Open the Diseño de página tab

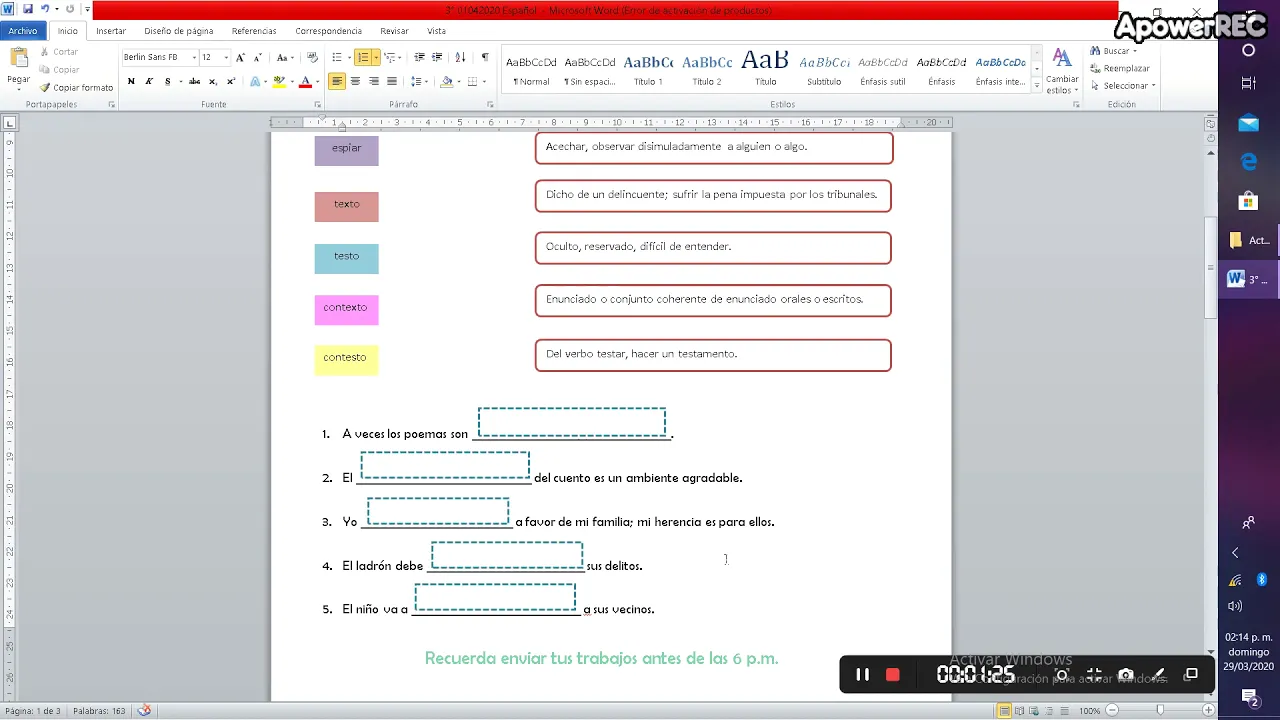(x=179, y=31)
